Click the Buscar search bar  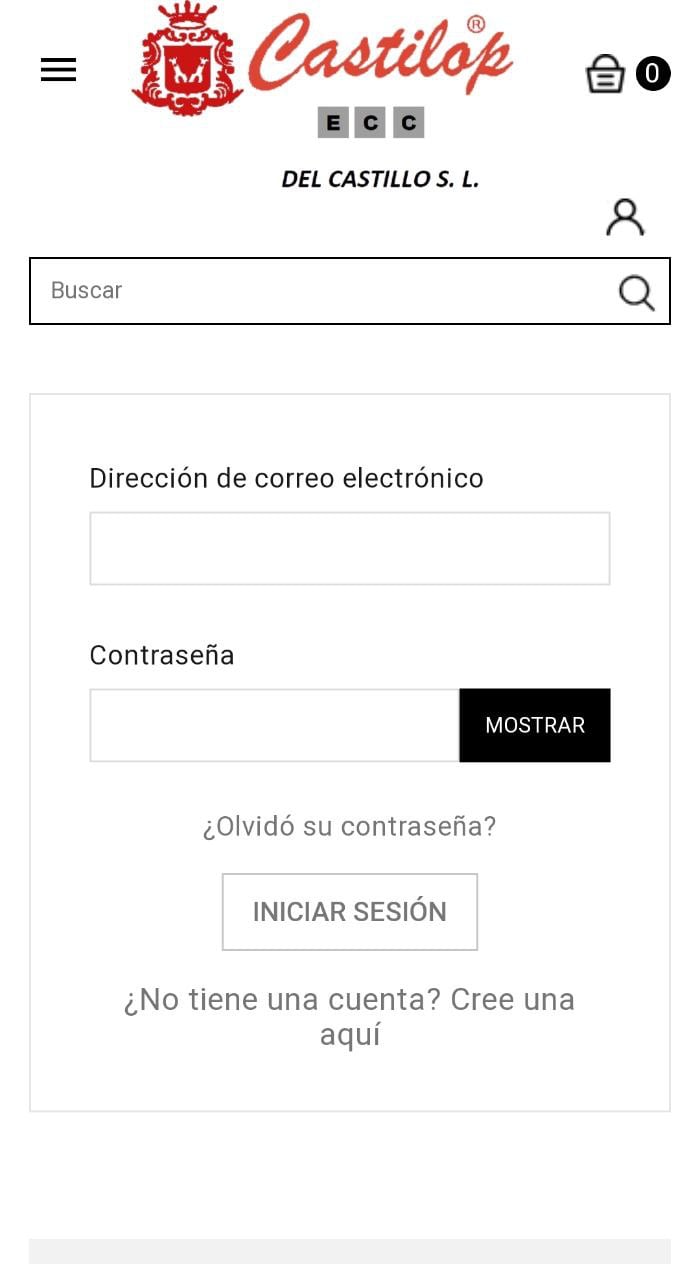tap(300, 292)
